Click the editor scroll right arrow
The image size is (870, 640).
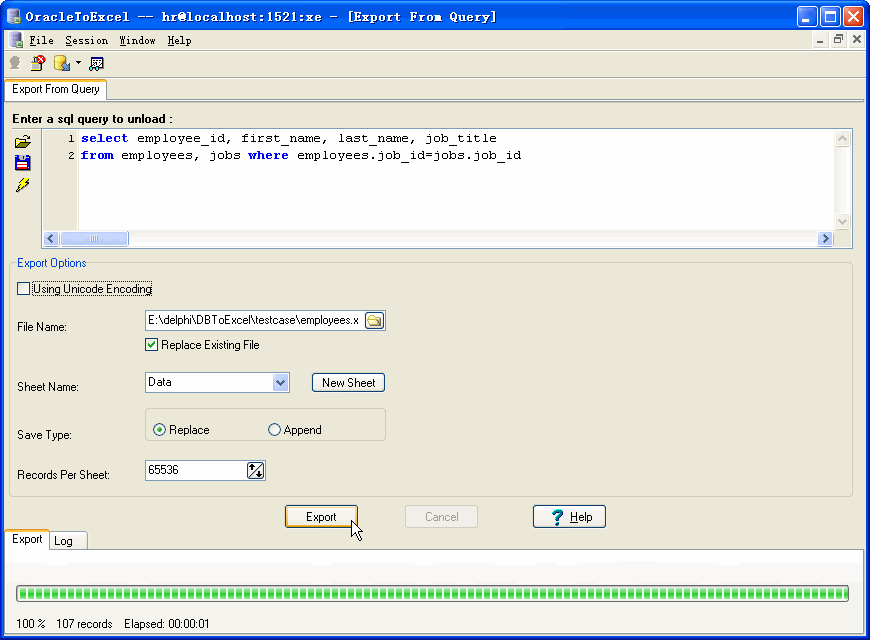[x=825, y=239]
